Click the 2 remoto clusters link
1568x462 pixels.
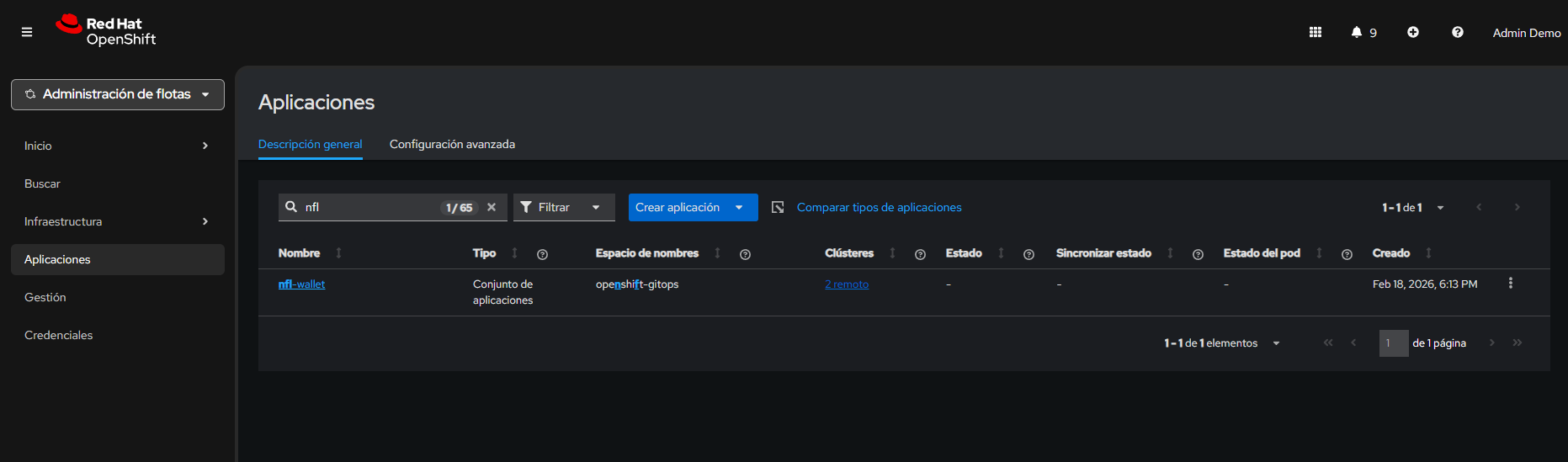846,284
